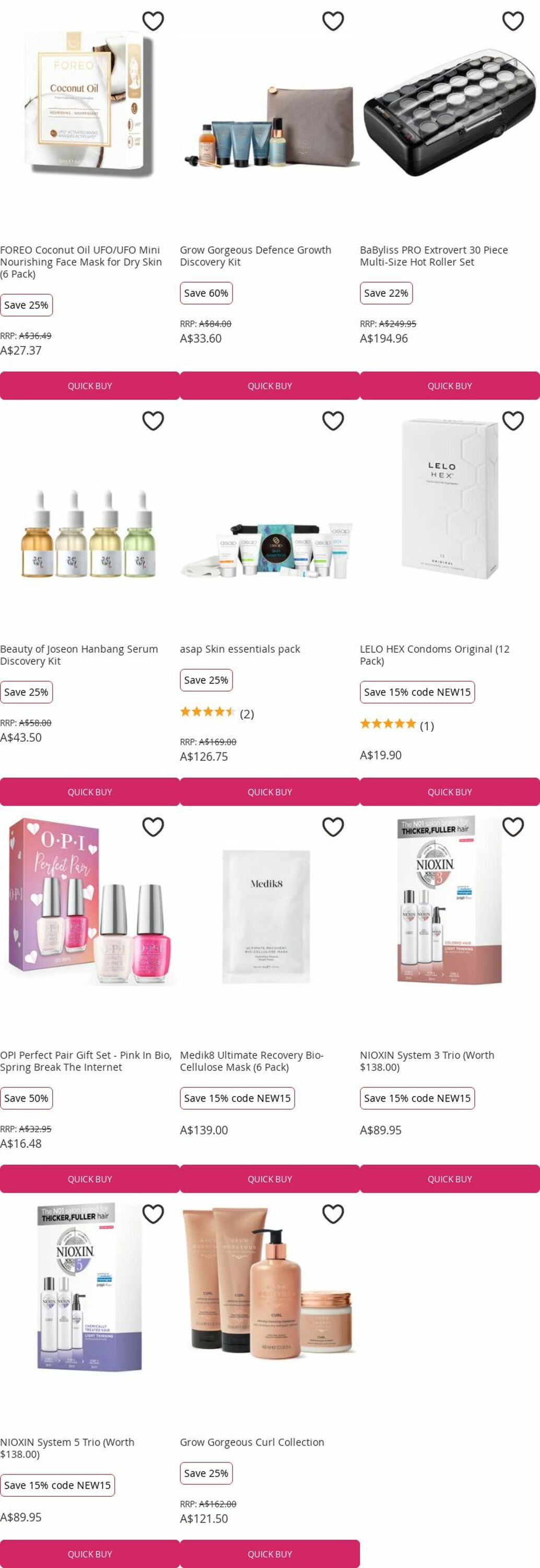This screenshot has height=1568, width=540.
Task: Wishlist the Beauty of Joseon serum kit
Action: [x=152, y=421]
